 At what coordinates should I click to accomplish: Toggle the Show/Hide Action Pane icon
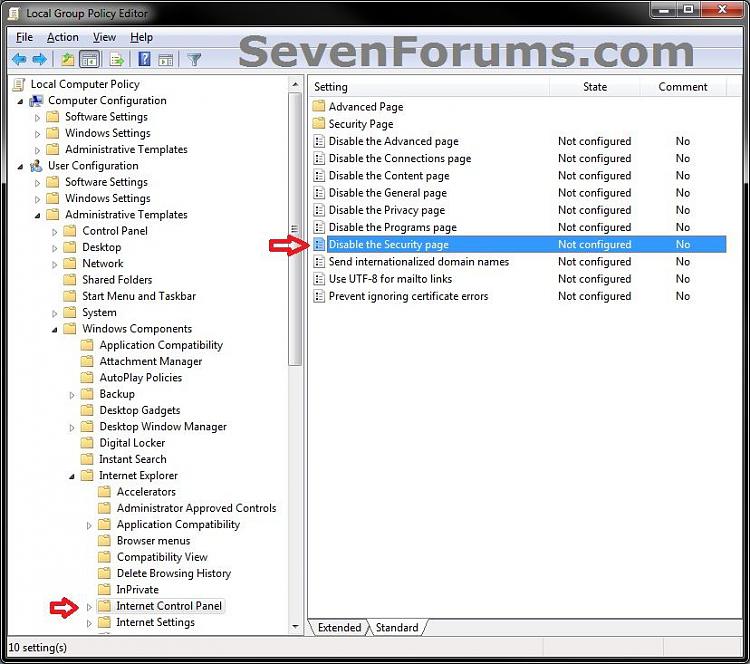(x=165, y=60)
